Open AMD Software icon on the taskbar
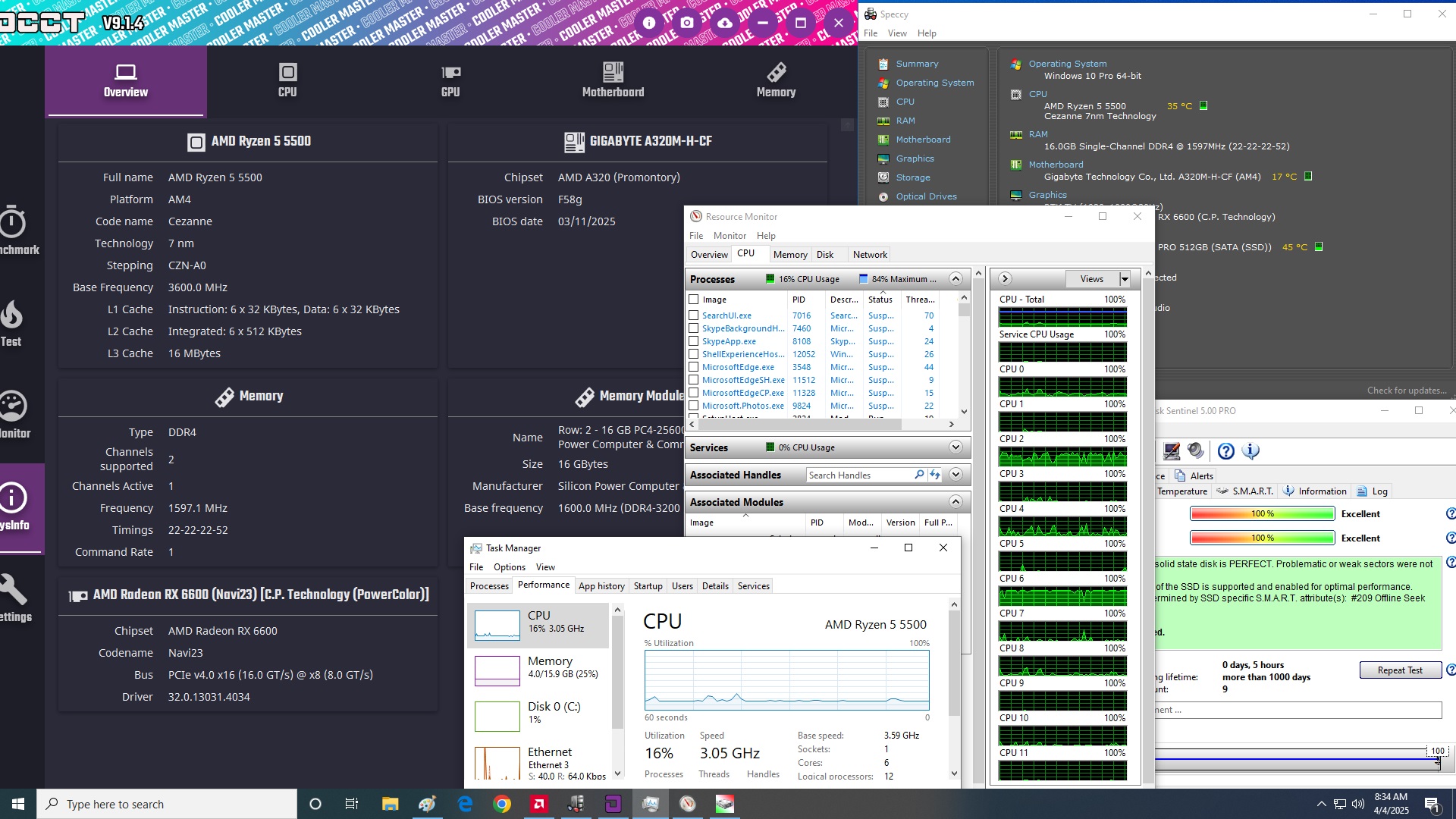This screenshot has height=819, width=1456. [x=539, y=804]
